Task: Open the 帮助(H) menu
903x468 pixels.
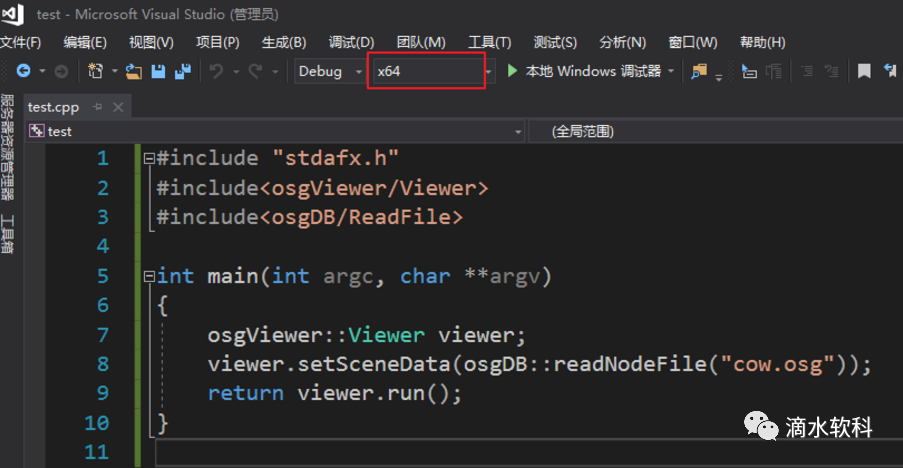Action: [762, 42]
